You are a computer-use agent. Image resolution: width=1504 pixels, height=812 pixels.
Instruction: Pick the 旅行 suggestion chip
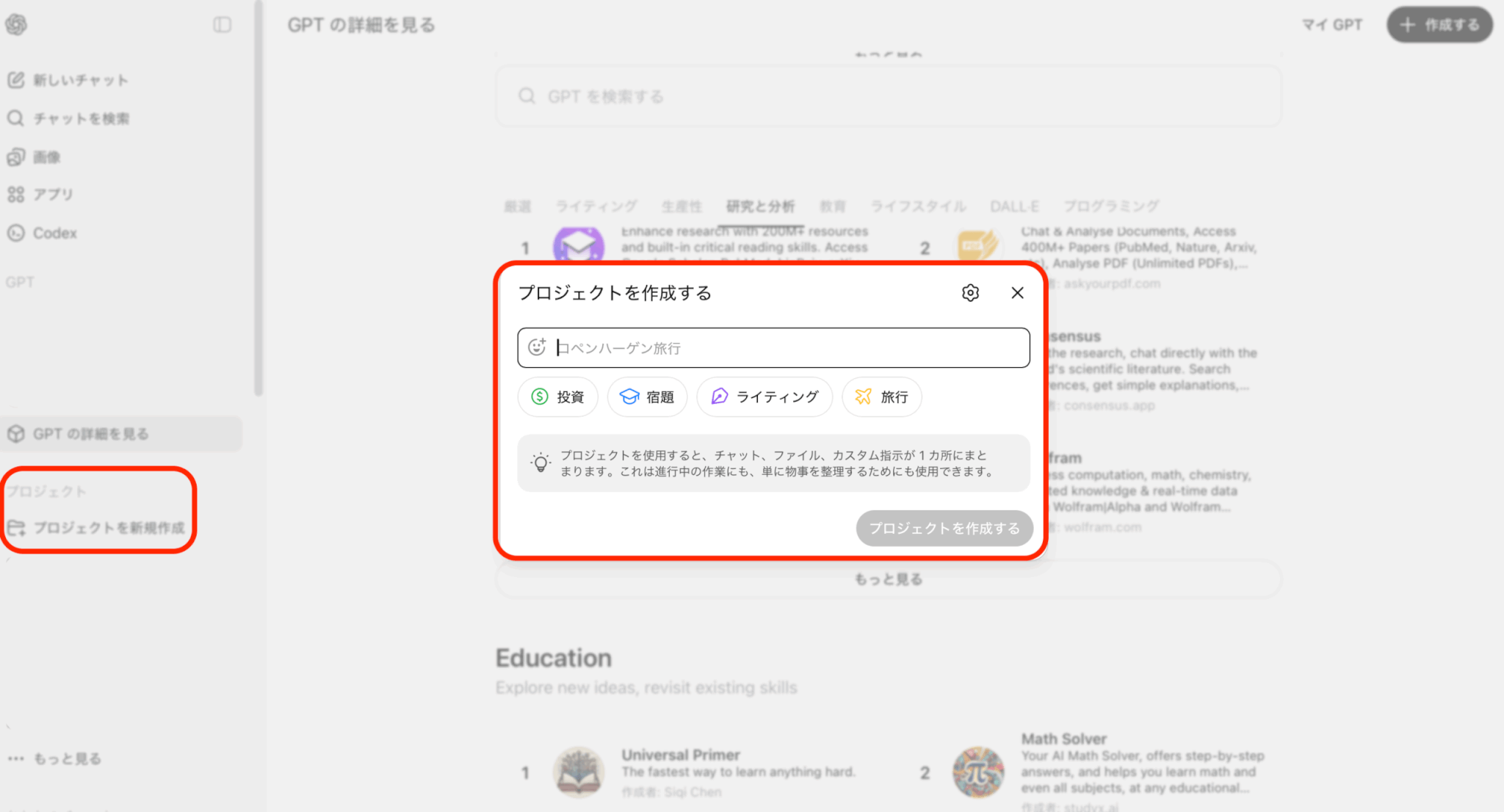(882, 397)
